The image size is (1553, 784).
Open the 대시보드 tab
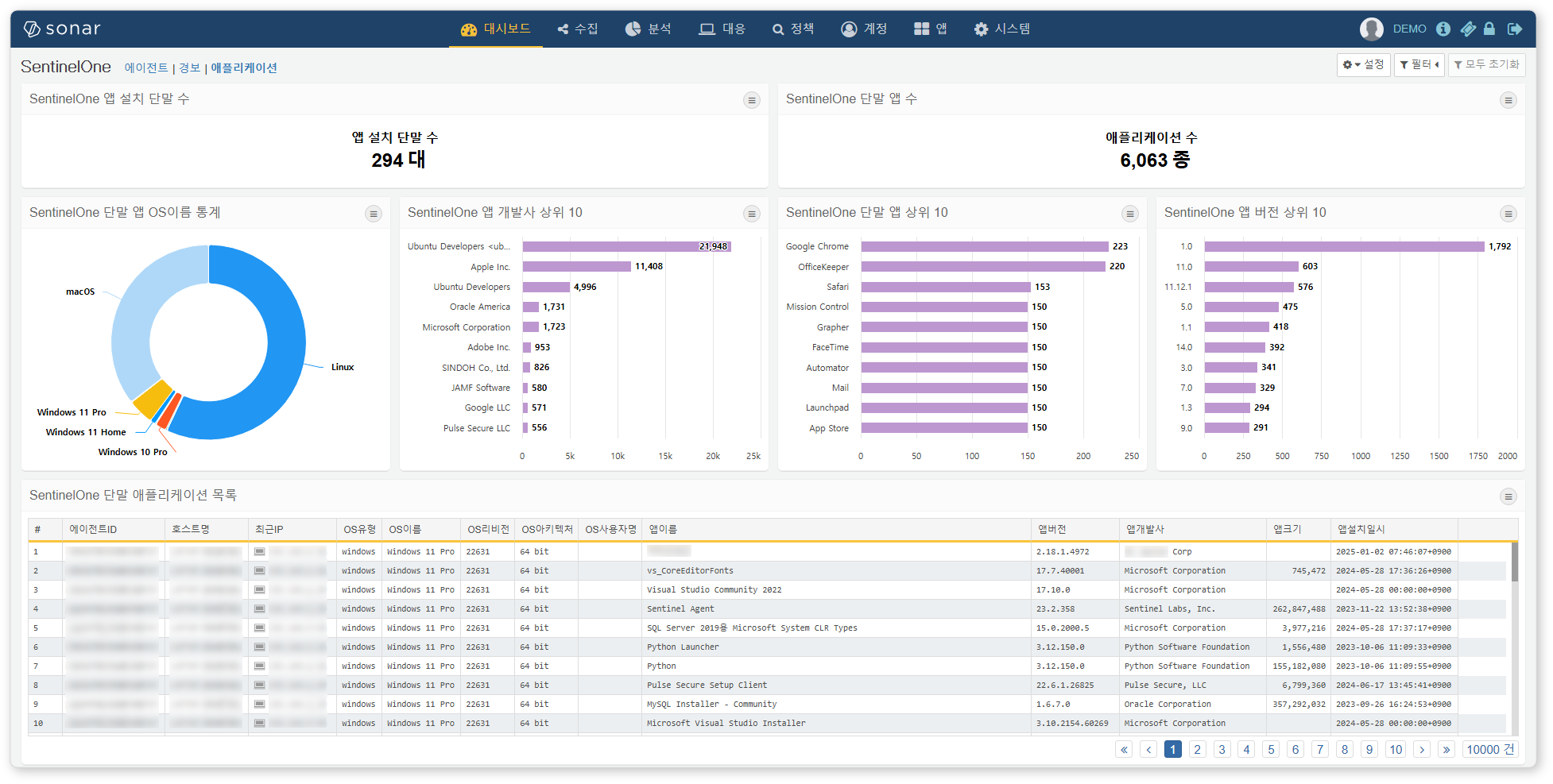[496, 29]
